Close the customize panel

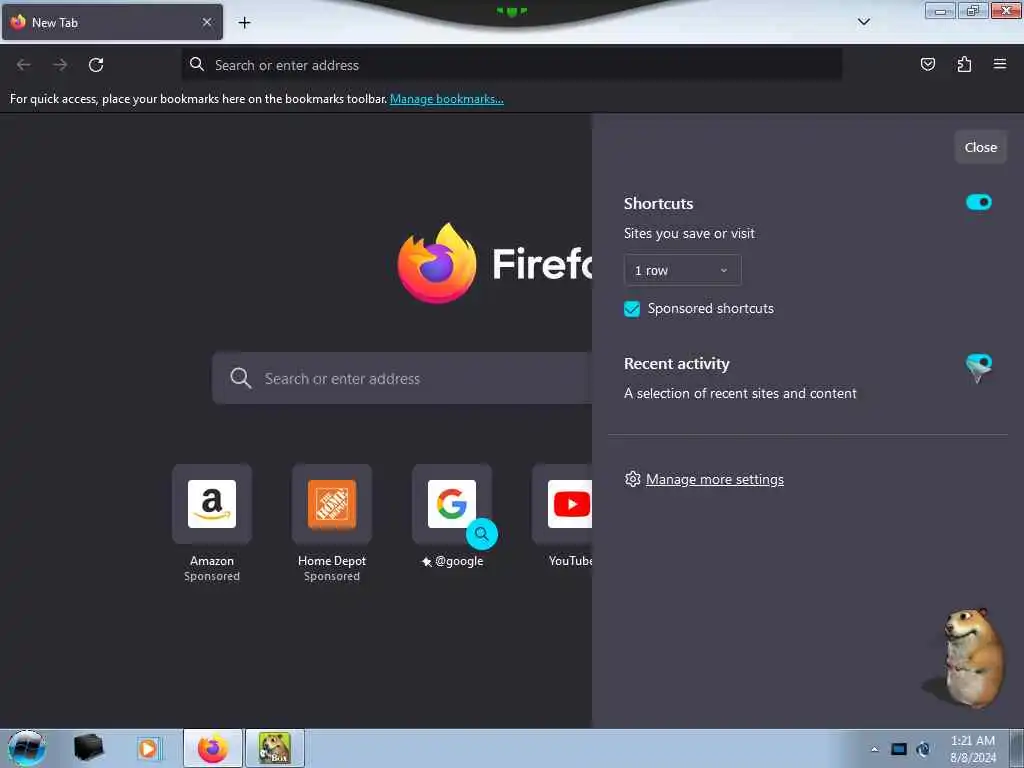pyautogui.click(x=980, y=148)
